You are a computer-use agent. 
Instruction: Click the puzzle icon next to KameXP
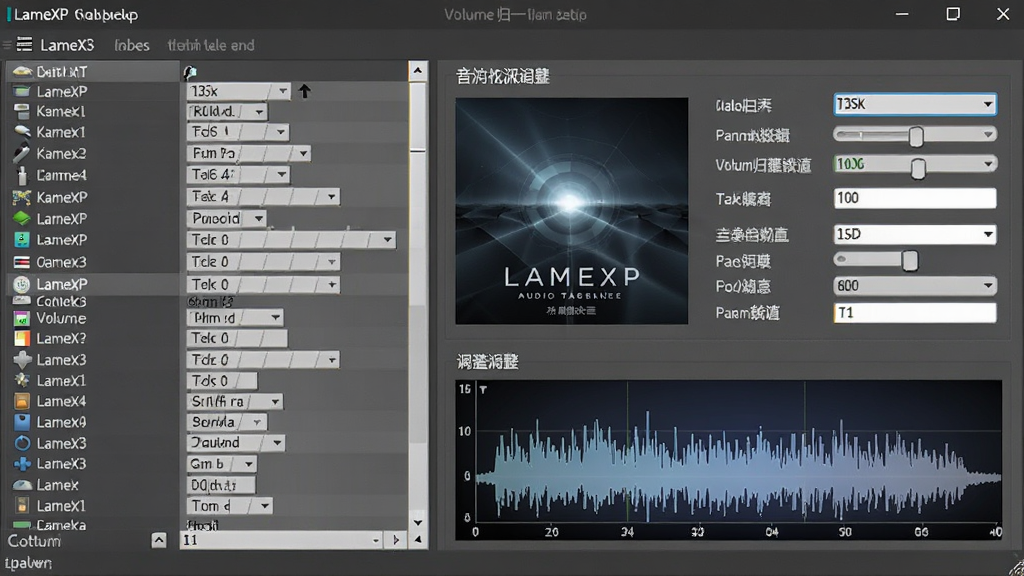point(22,197)
